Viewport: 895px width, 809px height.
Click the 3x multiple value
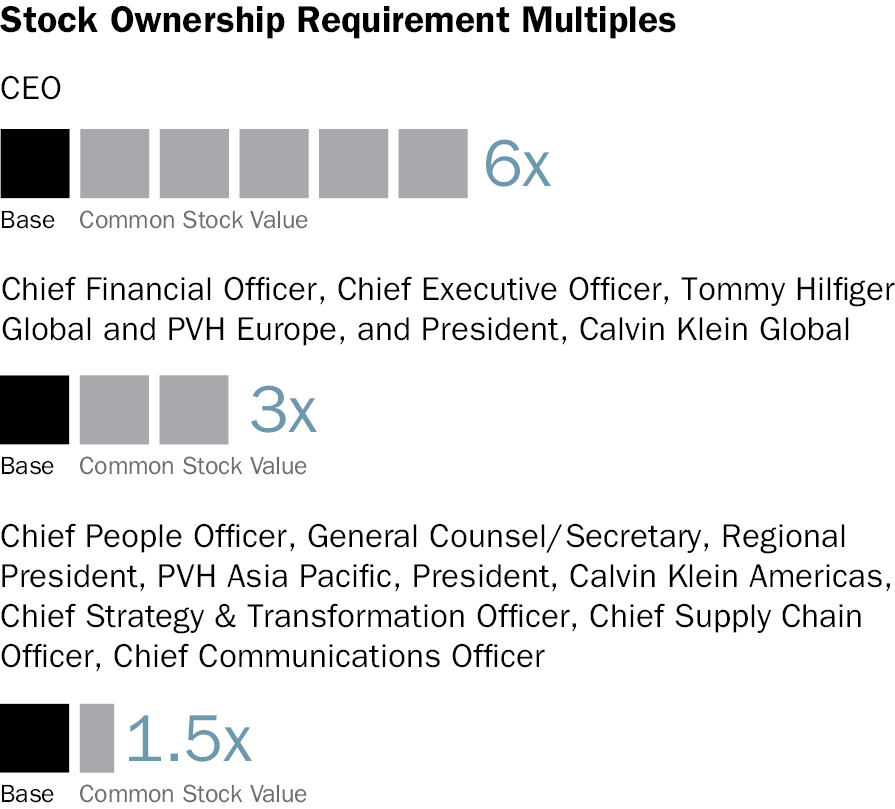point(283,410)
